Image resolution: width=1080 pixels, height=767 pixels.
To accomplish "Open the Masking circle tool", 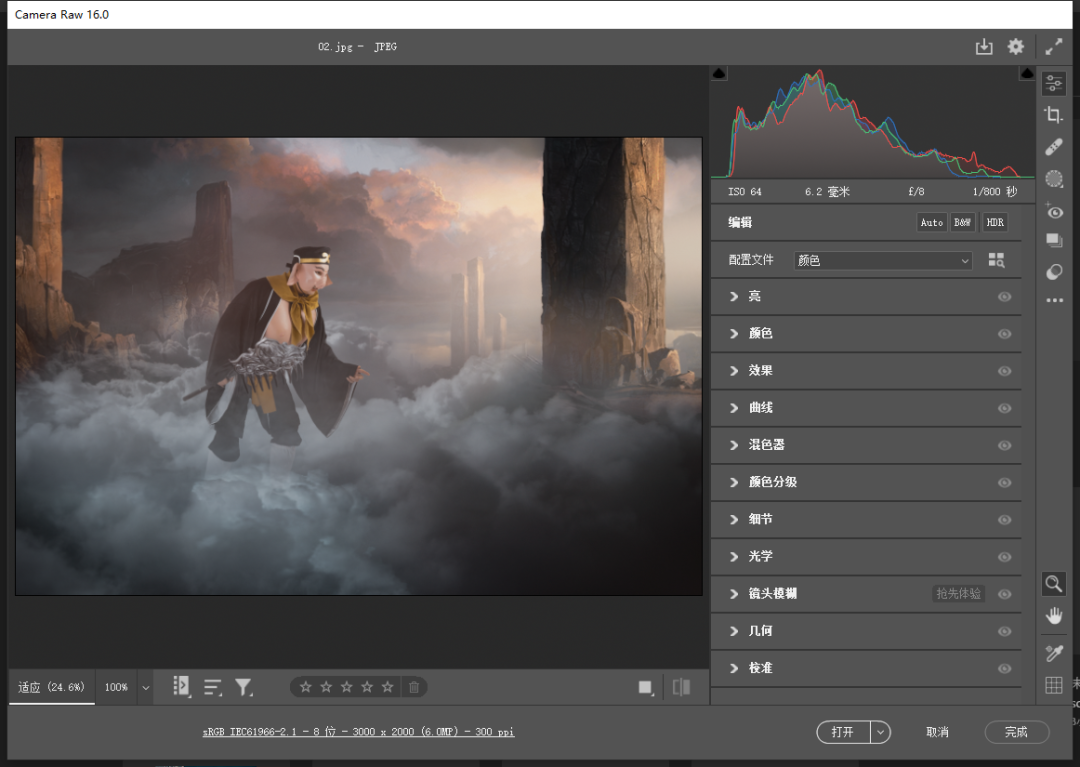I will [1054, 179].
